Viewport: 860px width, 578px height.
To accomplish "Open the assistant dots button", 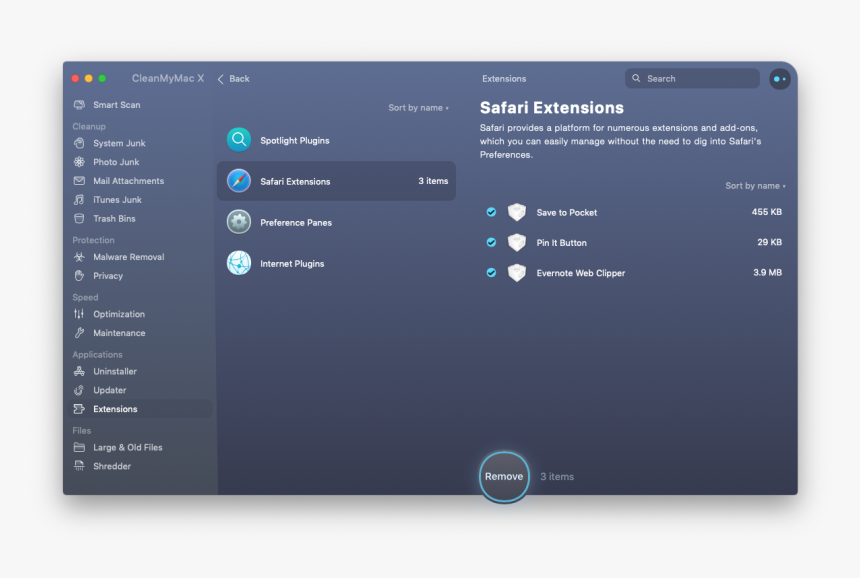I will (x=779, y=79).
